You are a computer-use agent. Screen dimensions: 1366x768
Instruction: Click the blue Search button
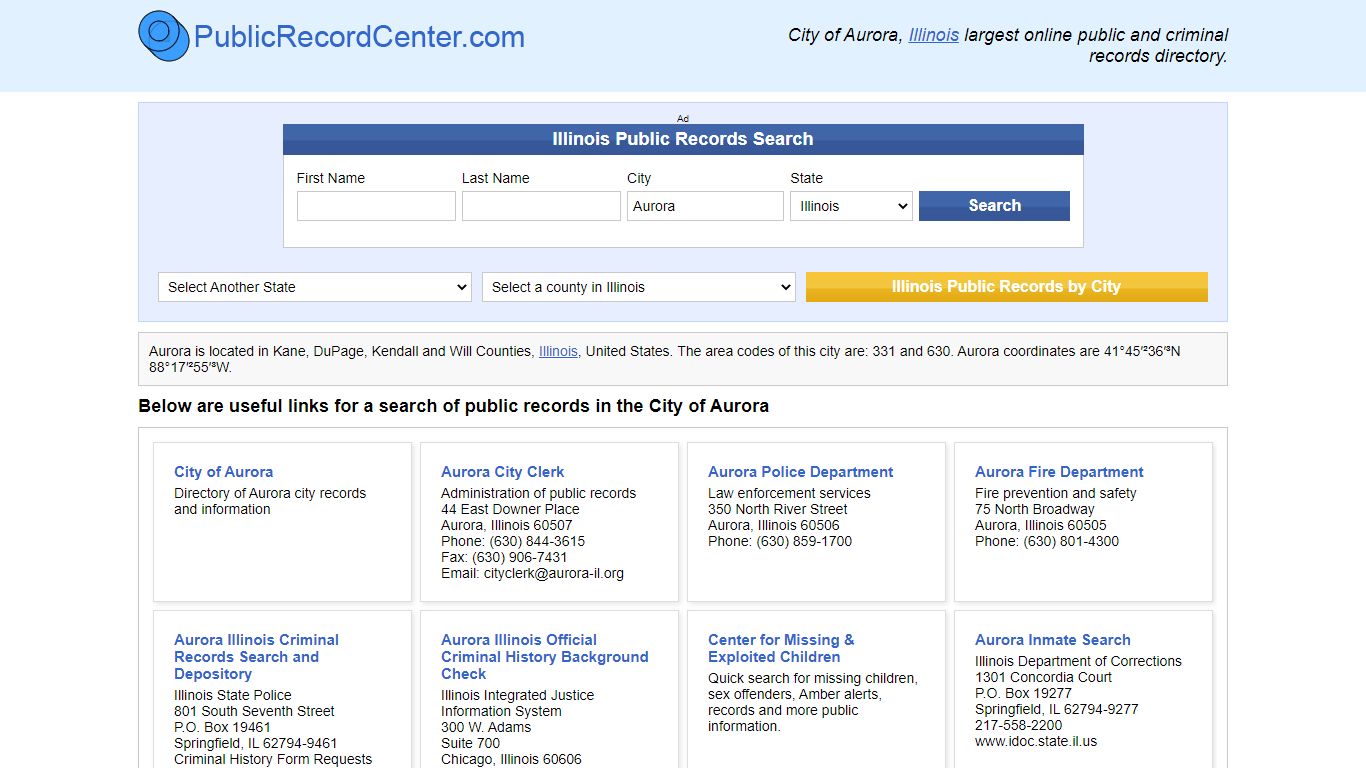(x=994, y=206)
